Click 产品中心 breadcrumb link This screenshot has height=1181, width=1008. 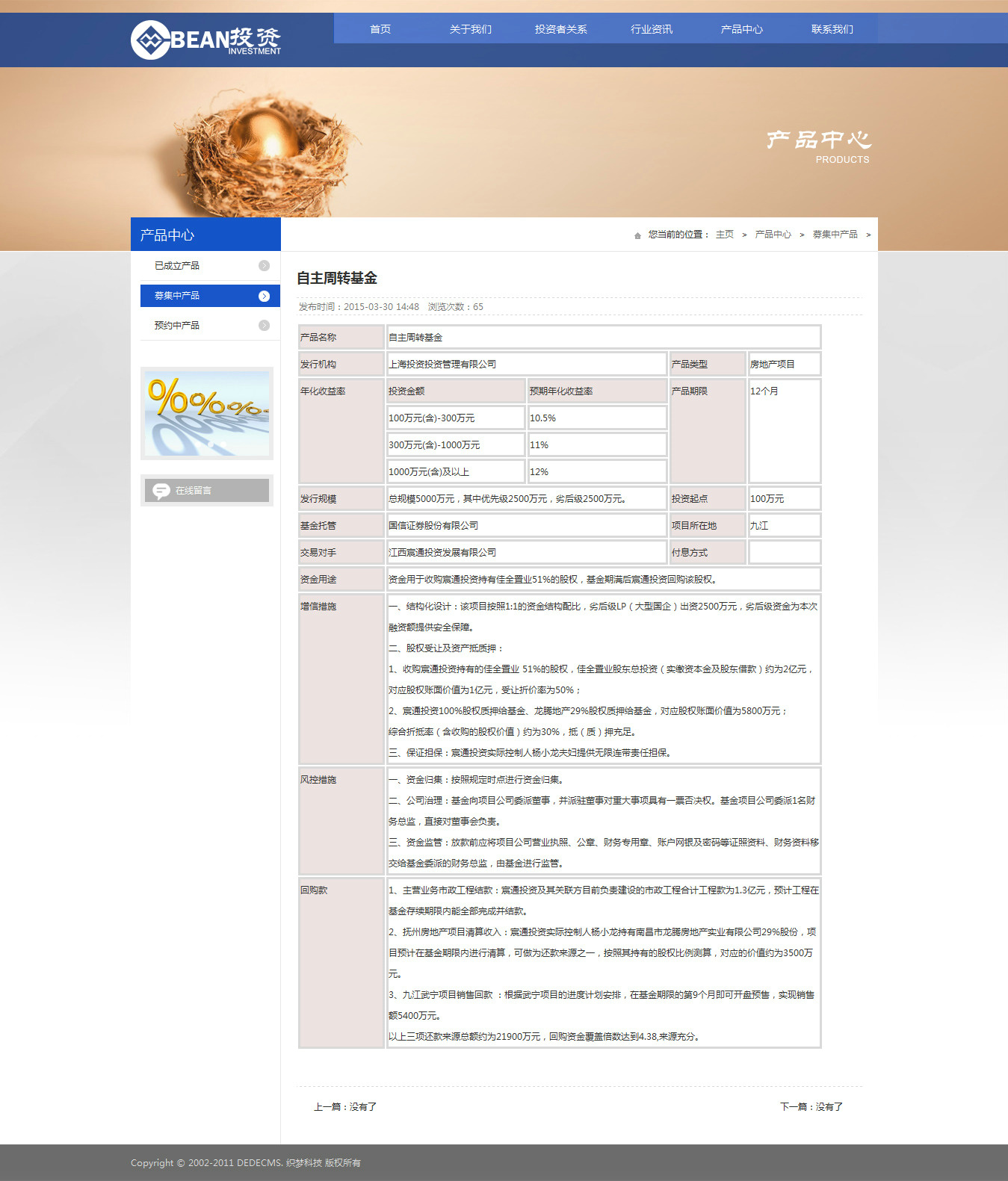tap(773, 235)
